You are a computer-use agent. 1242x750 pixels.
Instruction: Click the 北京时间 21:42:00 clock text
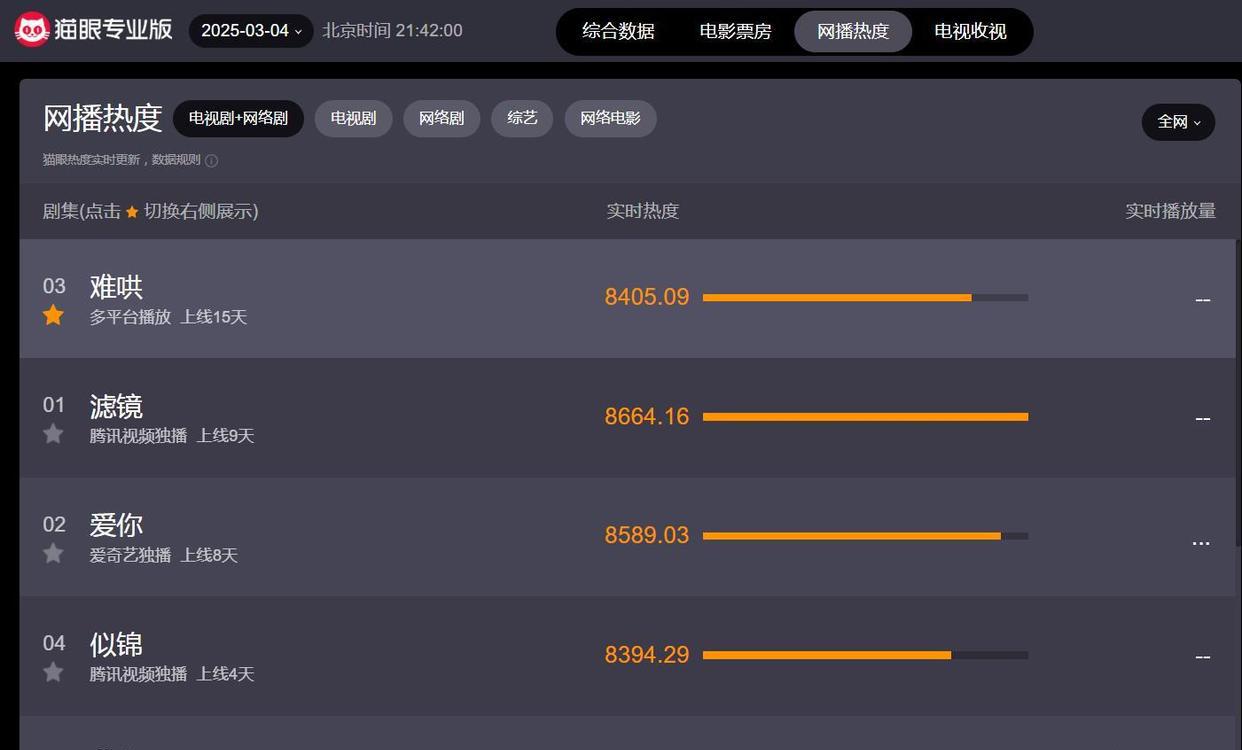pyautogui.click(x=392, y=31)
